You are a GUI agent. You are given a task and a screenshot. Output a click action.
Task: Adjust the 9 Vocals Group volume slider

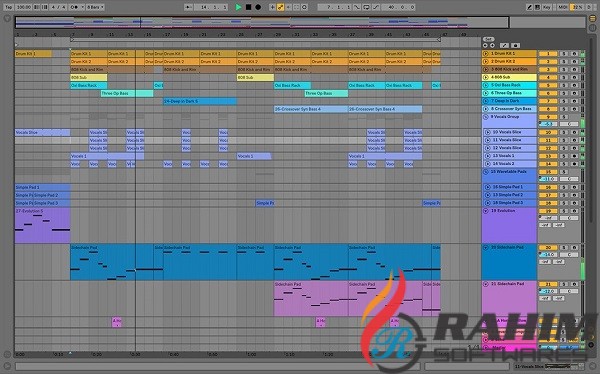(x=548, y=124)
